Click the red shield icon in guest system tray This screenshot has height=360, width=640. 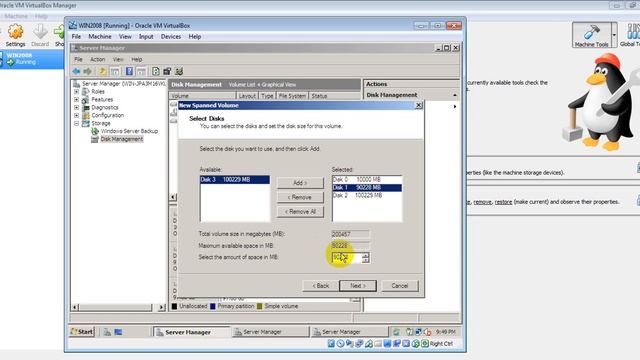427,332
